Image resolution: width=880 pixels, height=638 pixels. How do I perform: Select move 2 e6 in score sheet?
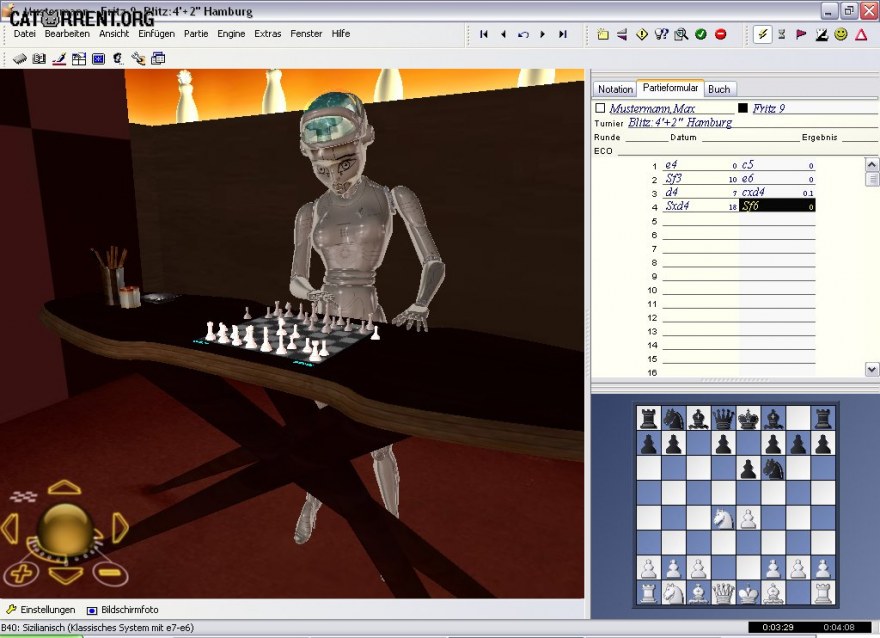[x=748, y=178]
